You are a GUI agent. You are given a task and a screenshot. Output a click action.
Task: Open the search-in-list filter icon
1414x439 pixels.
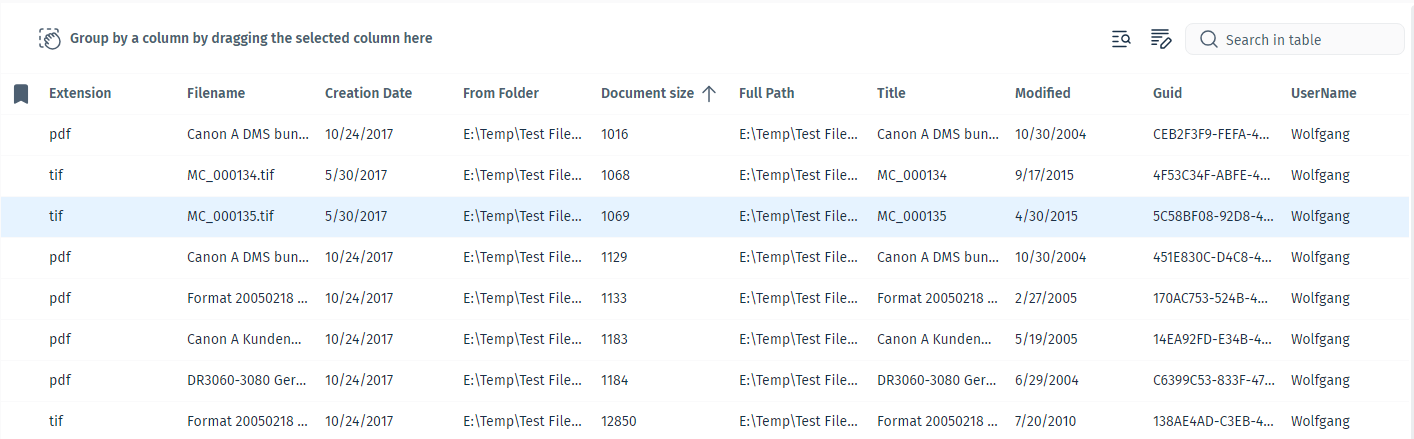click(x=1121, y=39)
